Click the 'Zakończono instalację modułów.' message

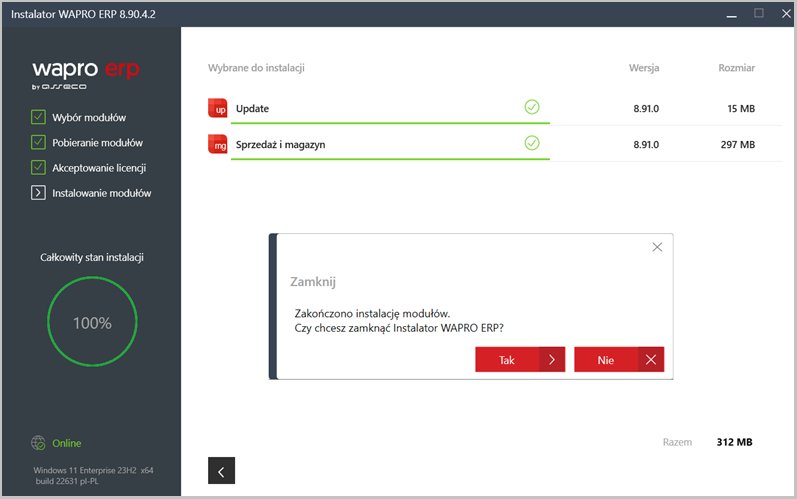click(x=372, y=314)
